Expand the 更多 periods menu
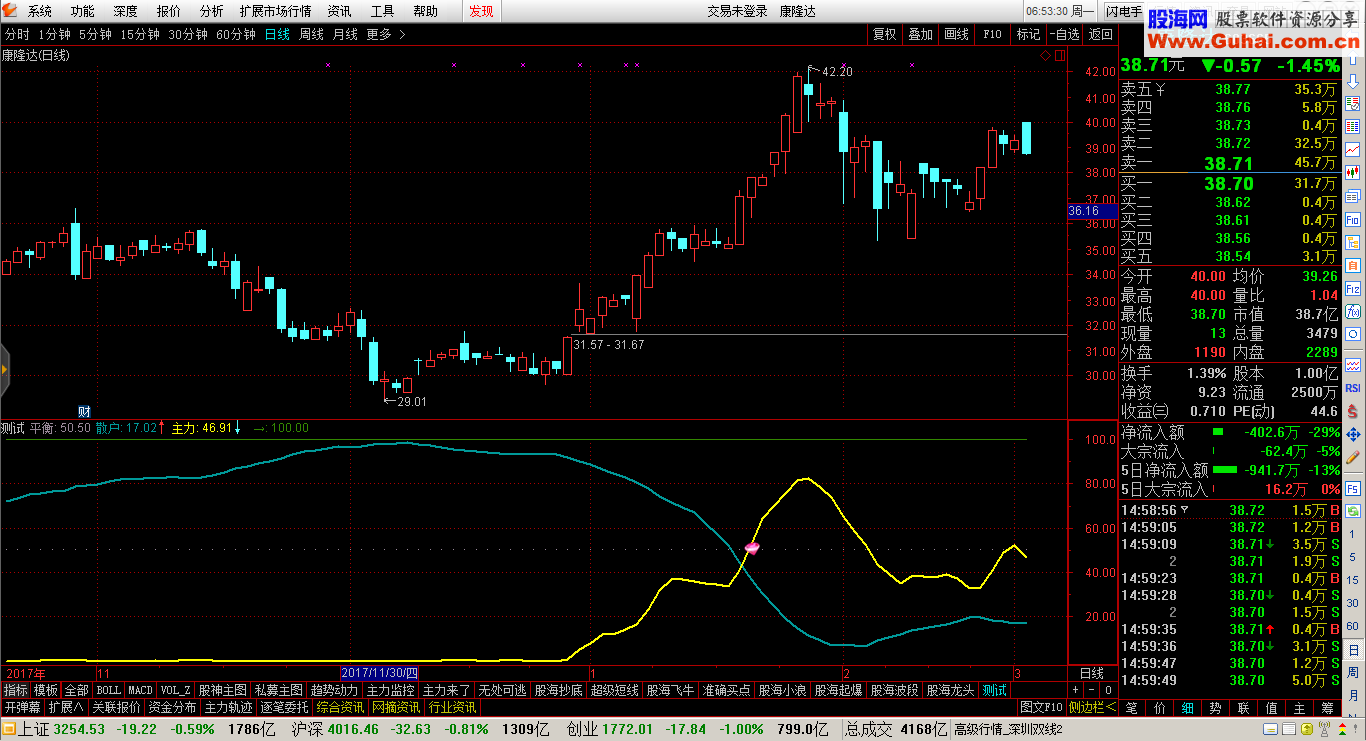This screenshot has height=741, width=1366. 386,34
